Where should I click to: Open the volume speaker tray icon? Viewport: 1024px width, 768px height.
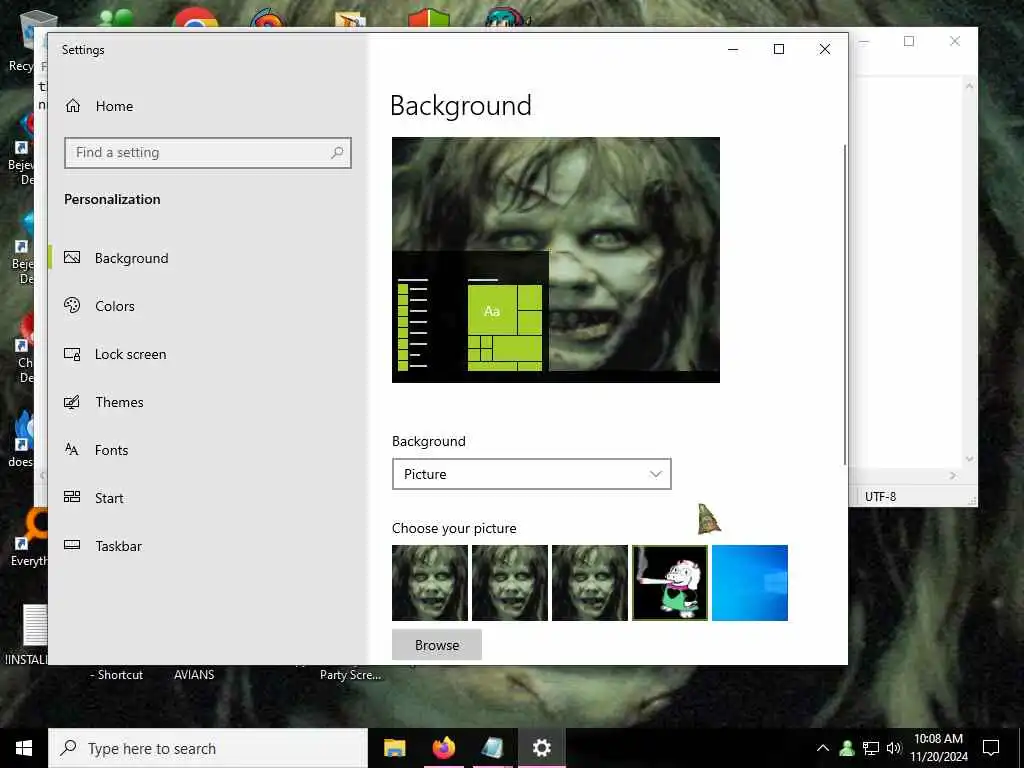tap(894, 748)
